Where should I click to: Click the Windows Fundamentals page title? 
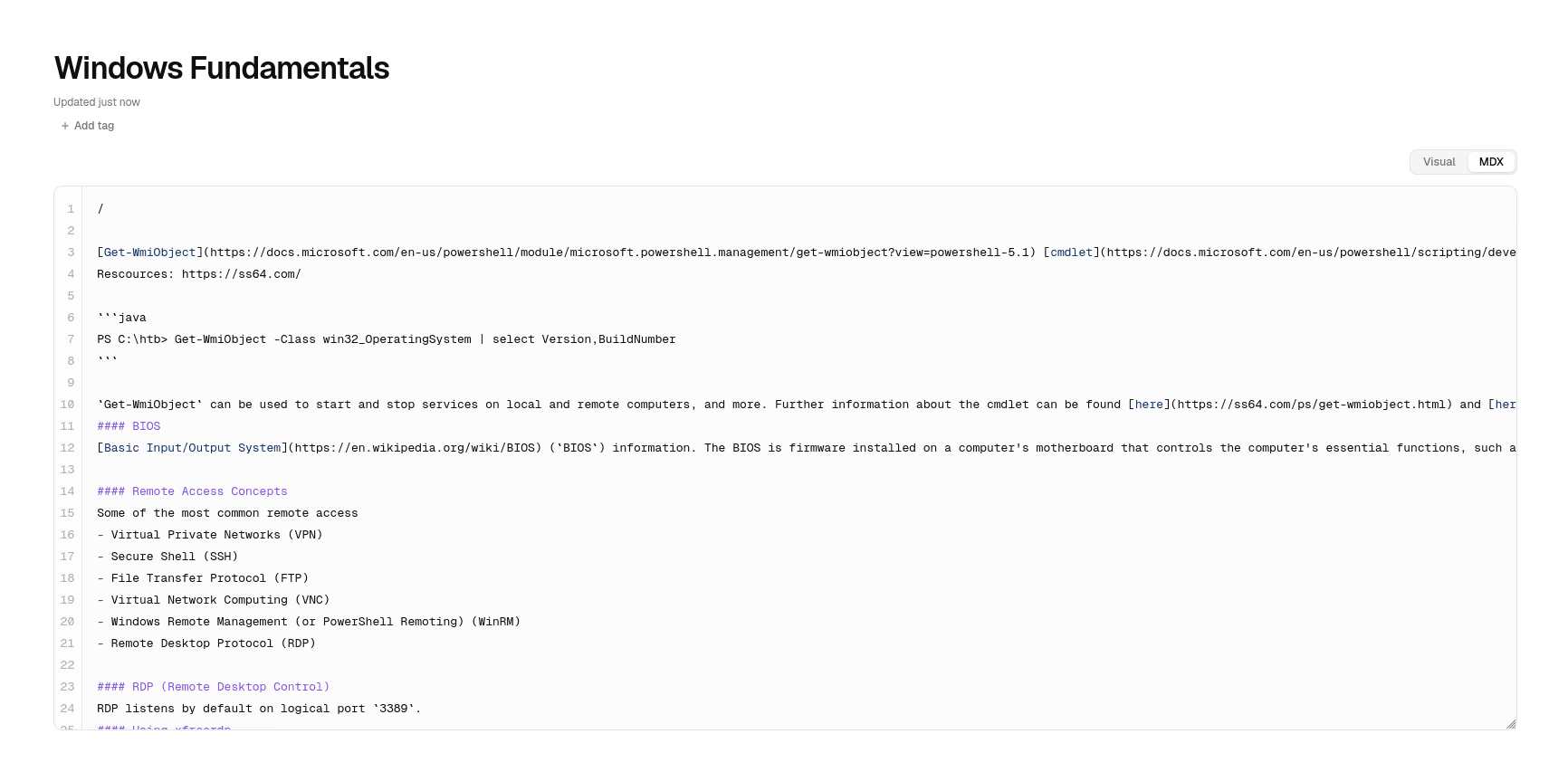coord(222,68)
